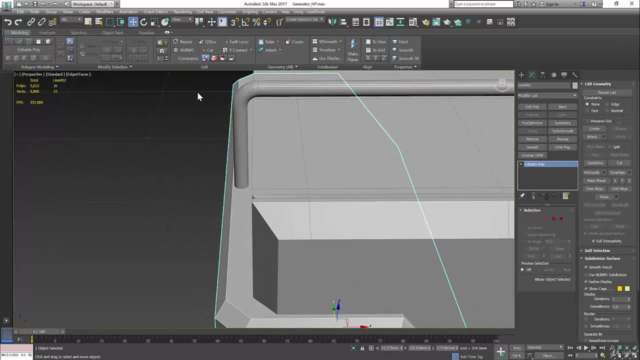Open the Polygon Modeling ribbon dropdown
The height and width of the screenshot is (360, 640).
40,67
